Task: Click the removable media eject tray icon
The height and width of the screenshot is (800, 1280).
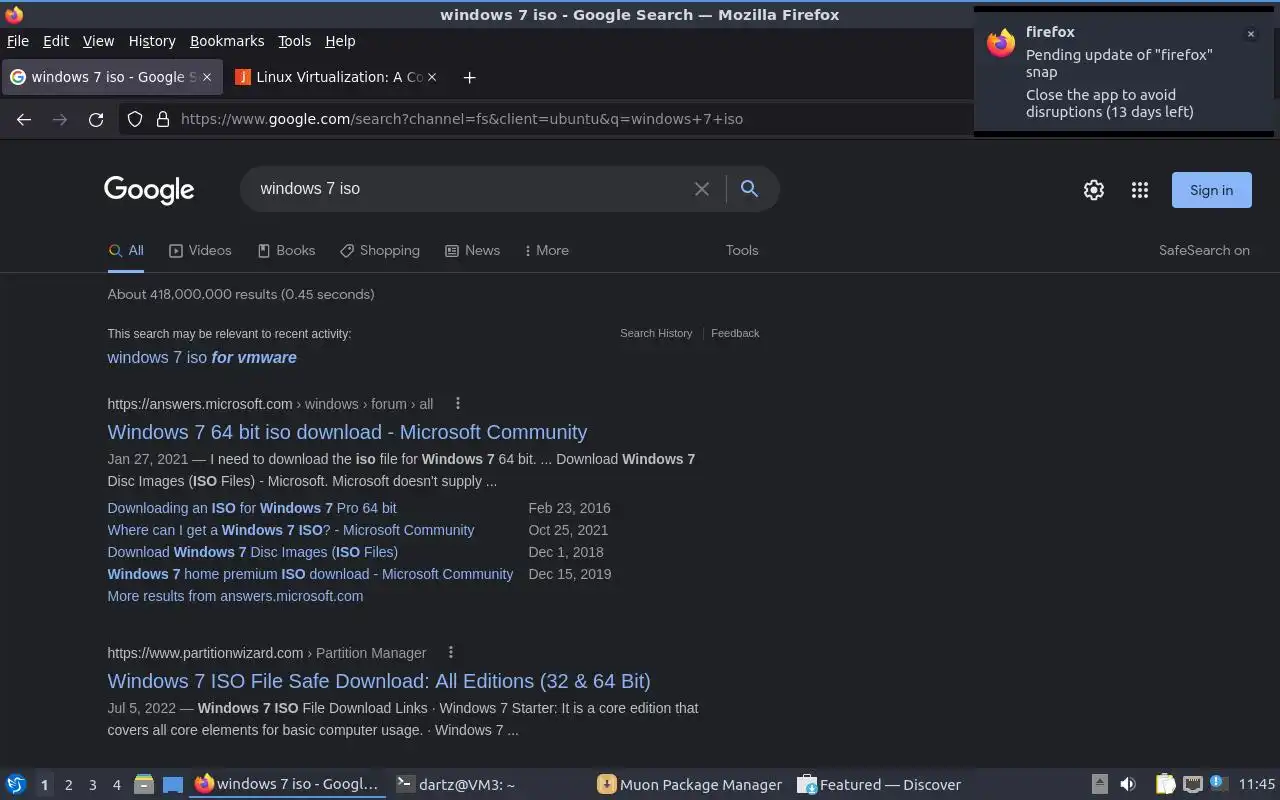Action: point(1099,784)
